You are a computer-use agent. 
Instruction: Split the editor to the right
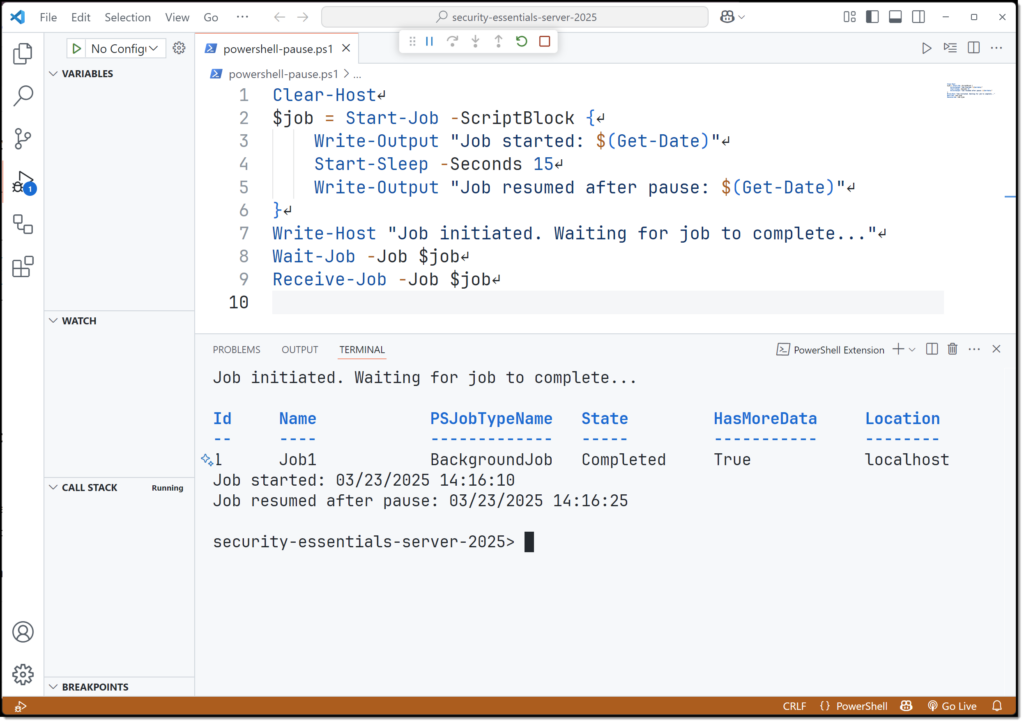[x=974, y=48]
